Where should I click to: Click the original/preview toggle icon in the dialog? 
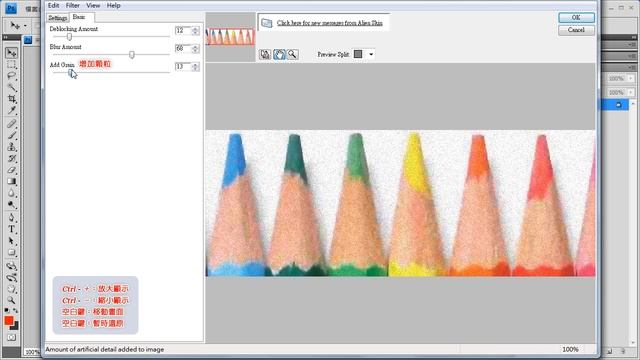pyautogui.click(x=265, y=54)
